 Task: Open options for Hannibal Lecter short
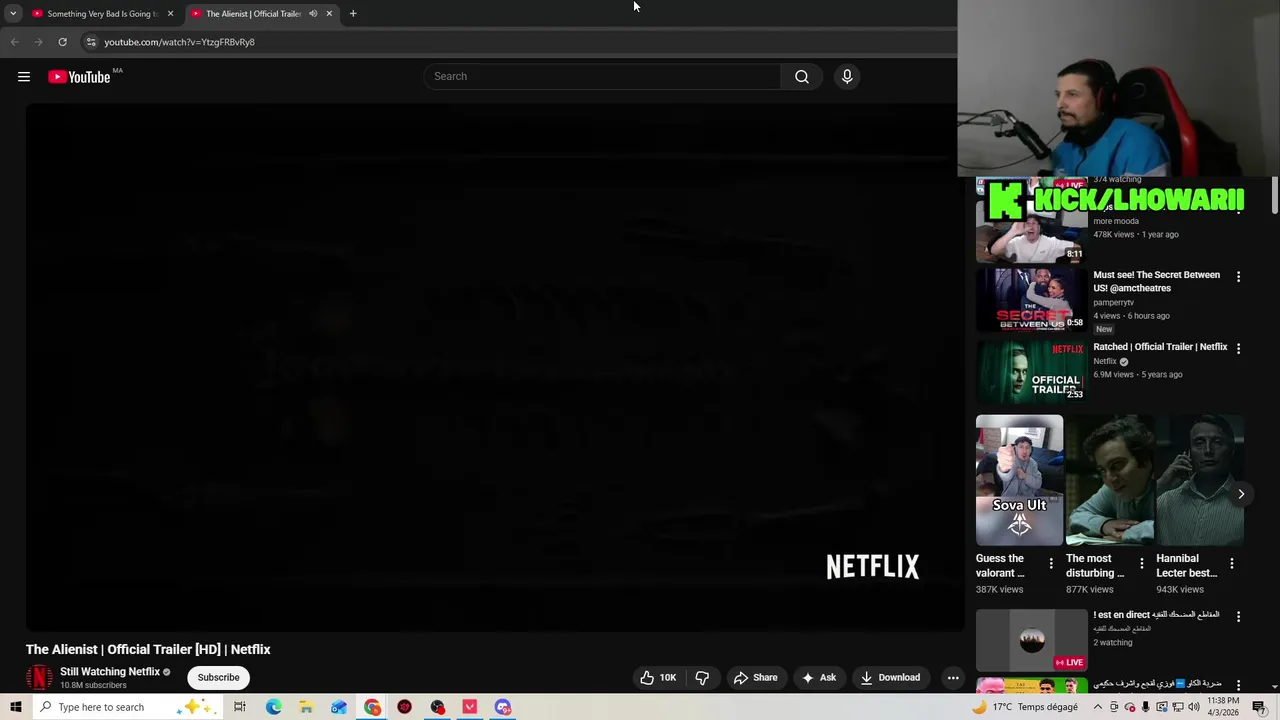[1231, 564]
